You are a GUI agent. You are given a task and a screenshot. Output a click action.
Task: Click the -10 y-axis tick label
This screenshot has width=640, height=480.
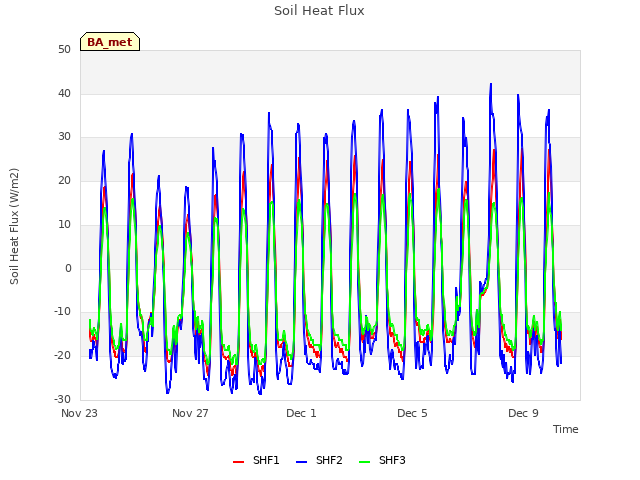(62, 312)
